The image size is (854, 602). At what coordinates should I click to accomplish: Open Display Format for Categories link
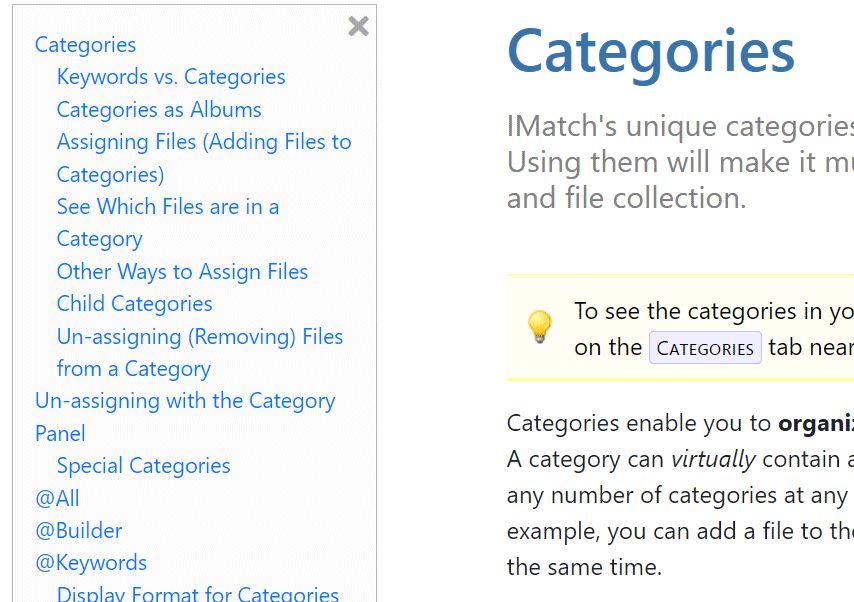[198, 593]
